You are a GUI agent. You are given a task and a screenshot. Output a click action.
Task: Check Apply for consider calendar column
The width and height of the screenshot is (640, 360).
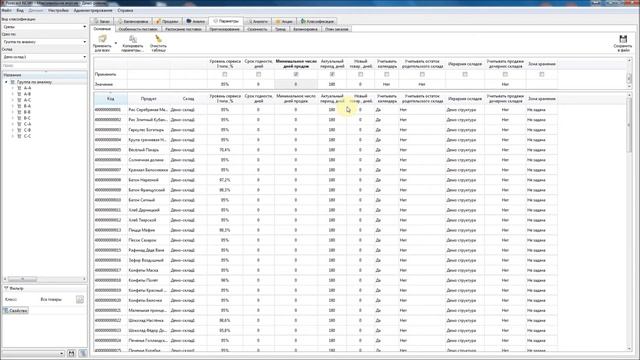[x=387, y=74]
